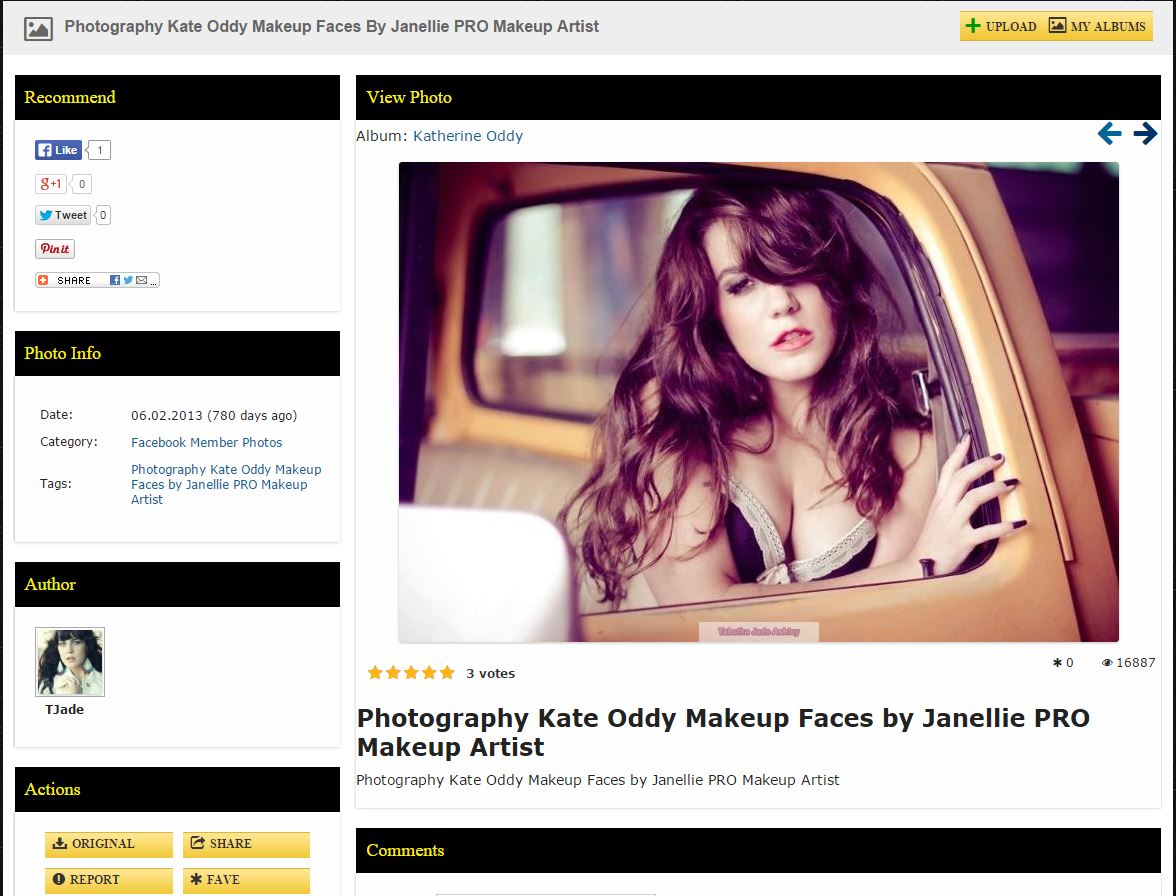Click the Upload button
The width and height of the screenshot is (1176, 896).
(1001, 26)
